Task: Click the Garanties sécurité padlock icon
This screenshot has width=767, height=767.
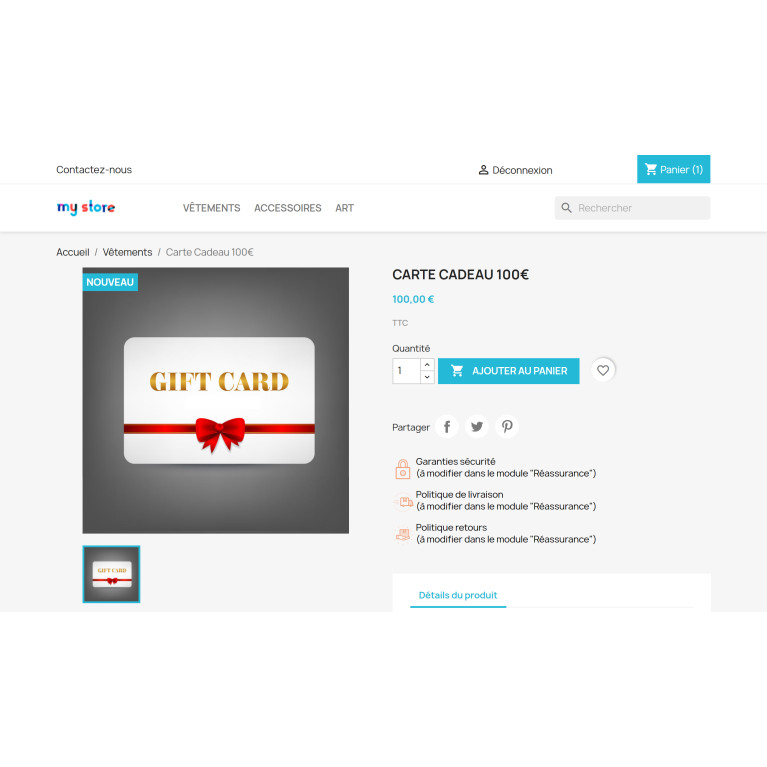Action: pyautogui.click(x=403, y=469)
